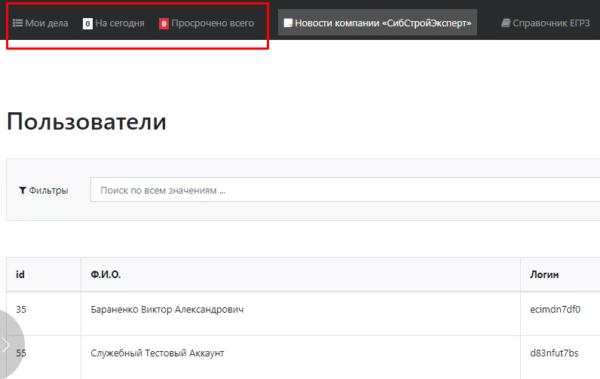Select Служебный Тестовый Аккаунт row
600x379 pixels.
(157, 353)
